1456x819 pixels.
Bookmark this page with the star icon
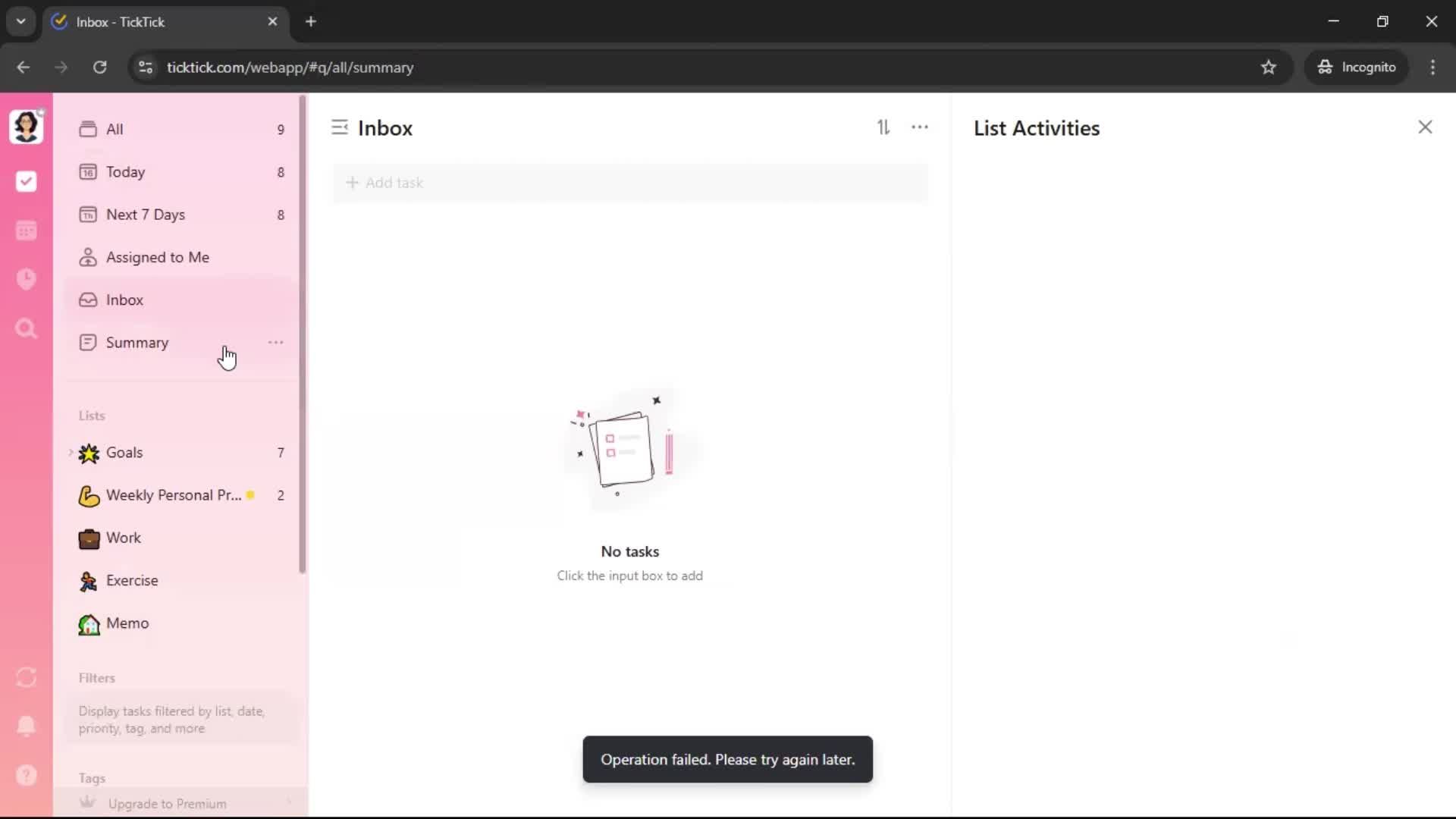[1269, 67]
